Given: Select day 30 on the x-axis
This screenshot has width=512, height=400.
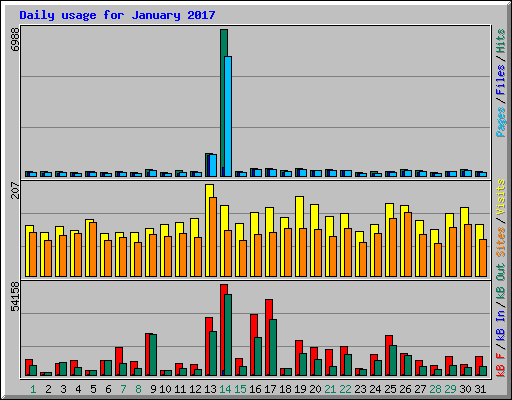Looking at the screenshot, I should (x=465, y=389).
